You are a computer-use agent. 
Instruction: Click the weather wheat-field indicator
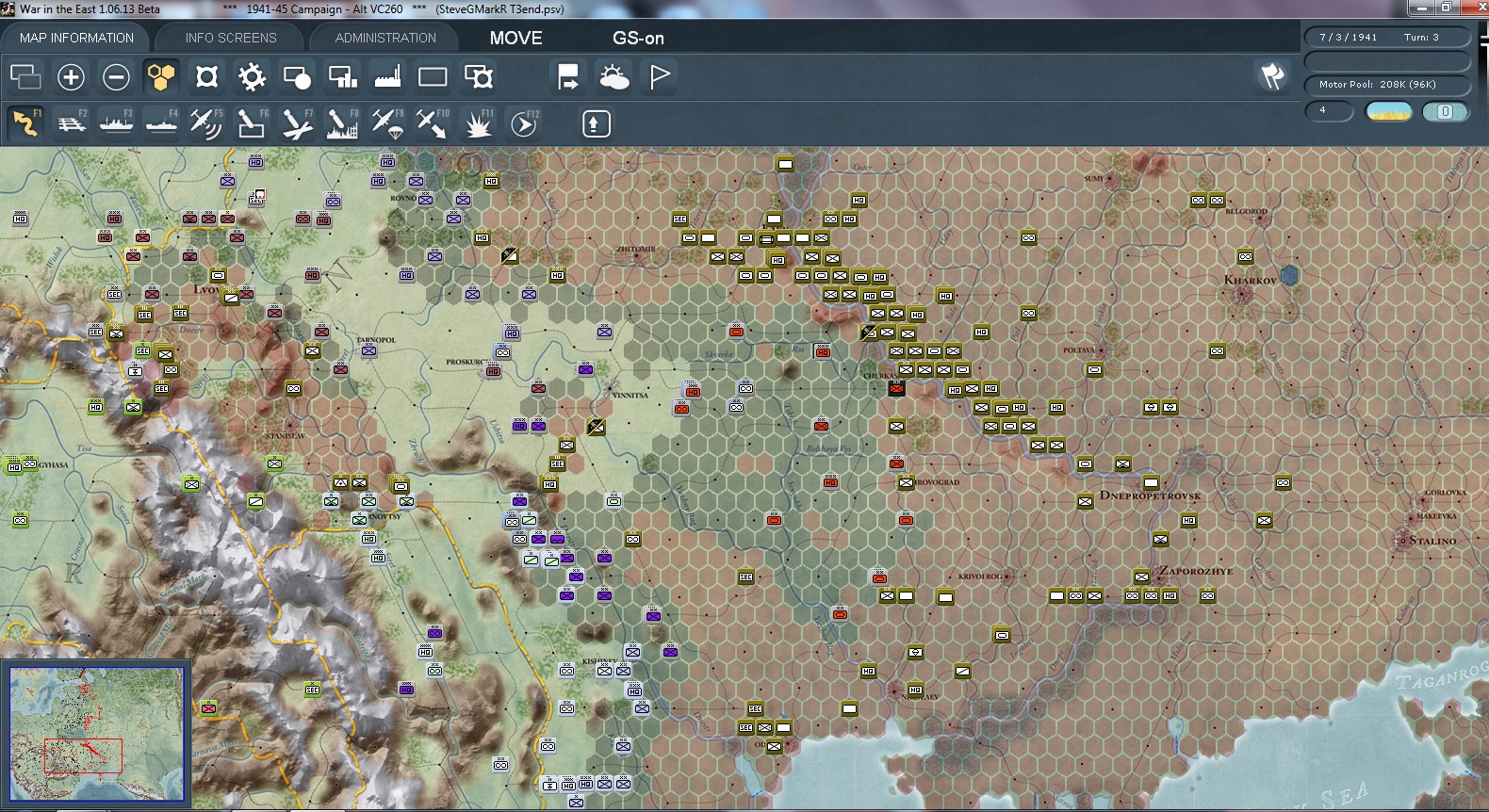[x=1389, y=111]
